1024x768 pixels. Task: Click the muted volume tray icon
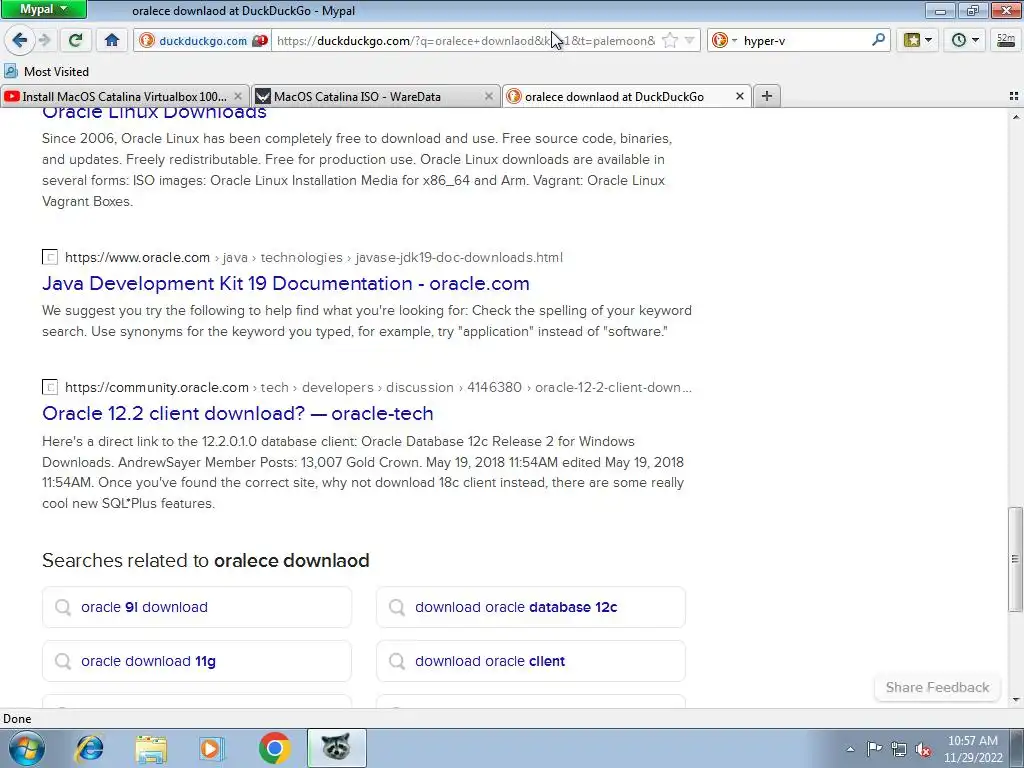pyautogui.click(x=923, y=749)
